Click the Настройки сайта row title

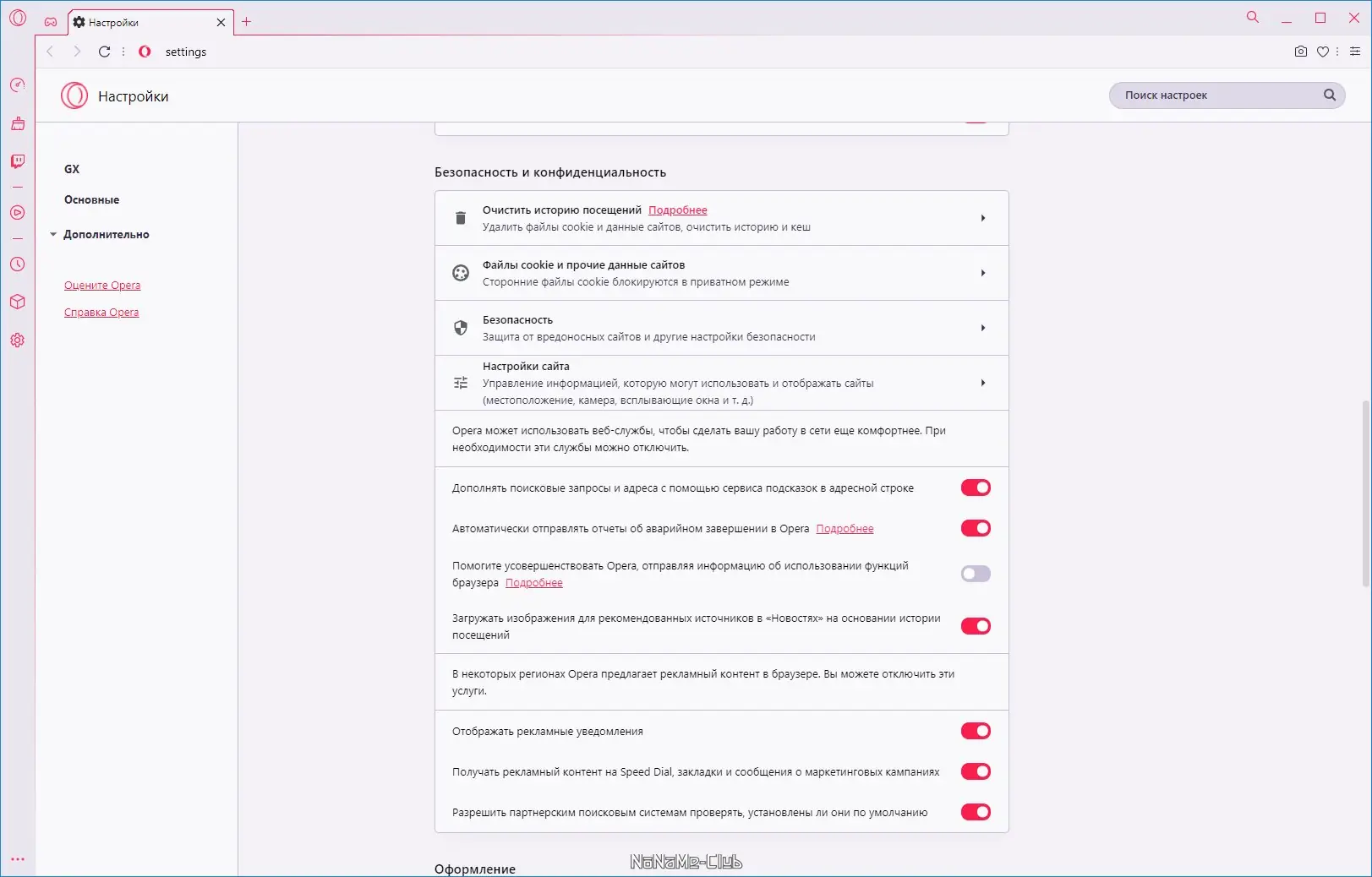526,367
